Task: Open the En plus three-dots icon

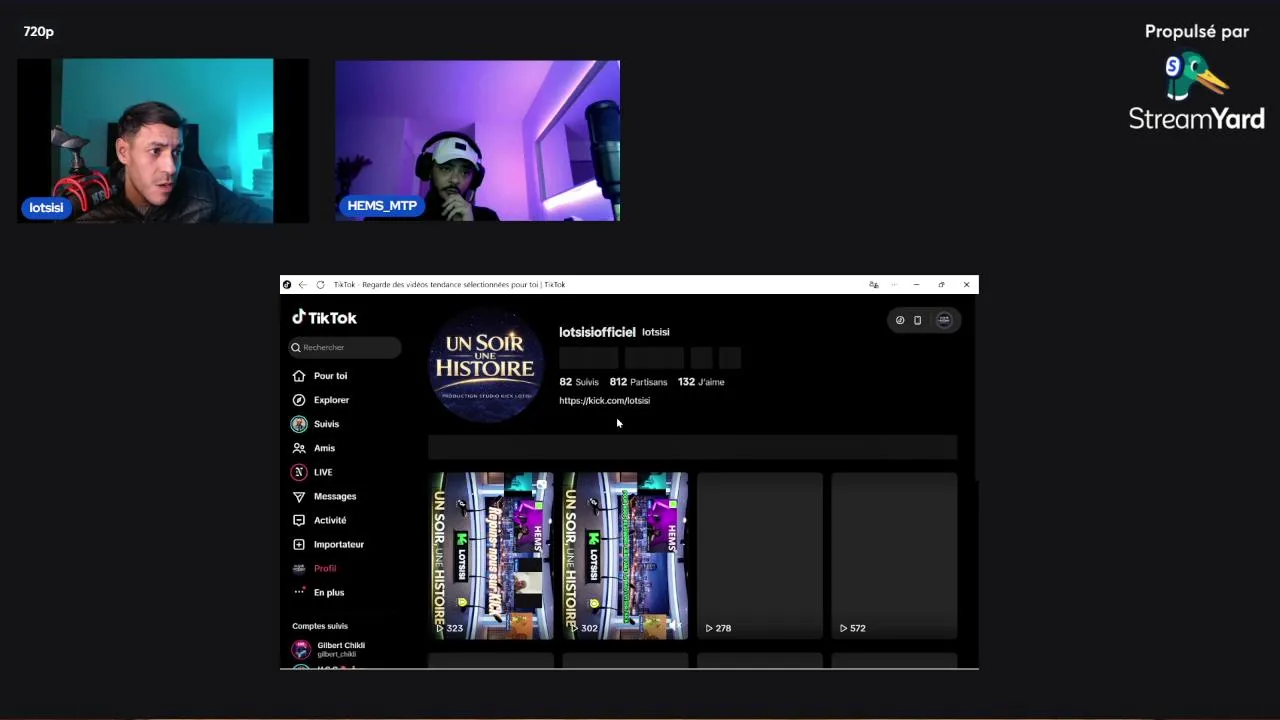Action: point(298,592)
